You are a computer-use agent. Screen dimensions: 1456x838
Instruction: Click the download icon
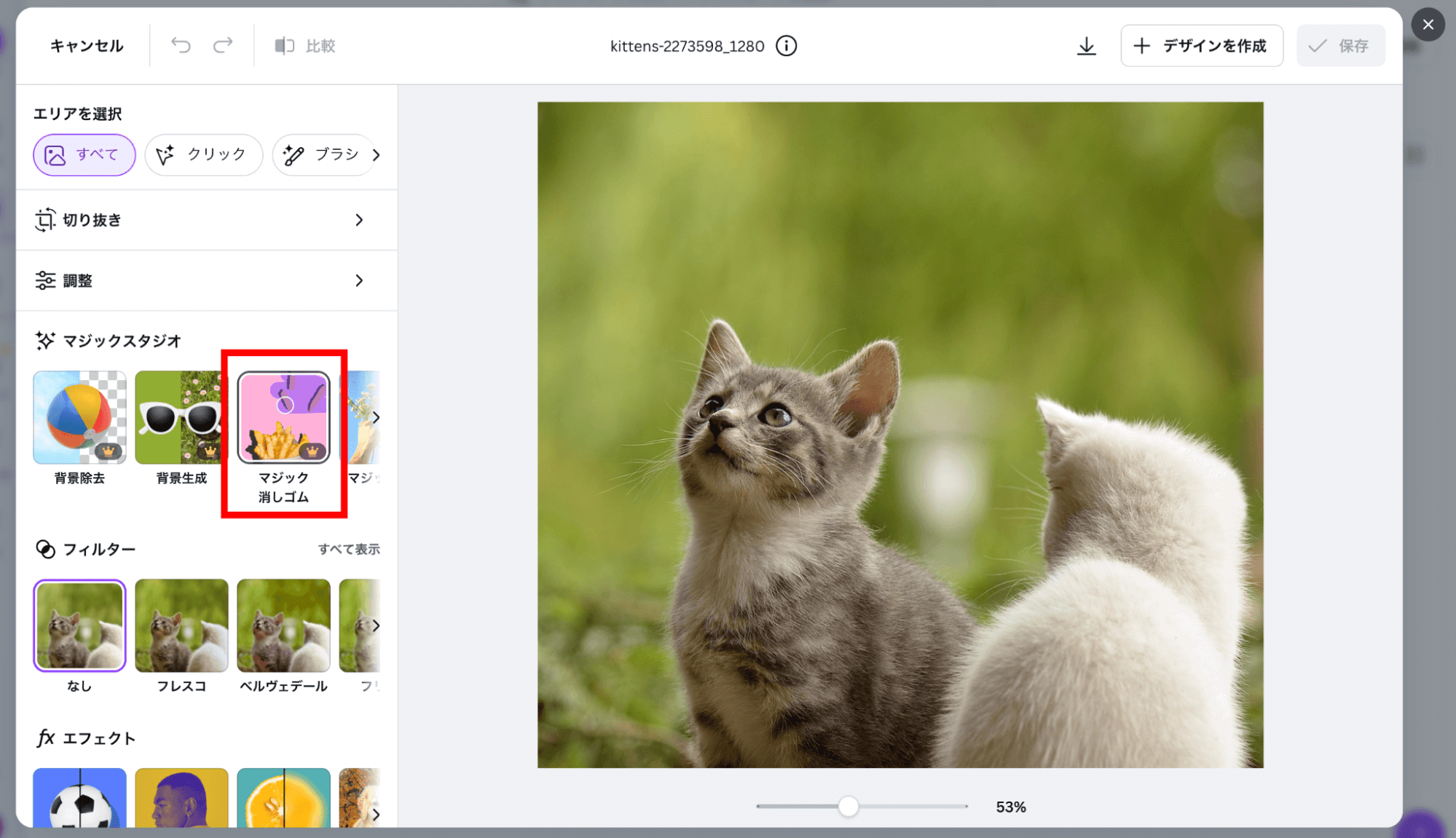[x=1086, y=46]
